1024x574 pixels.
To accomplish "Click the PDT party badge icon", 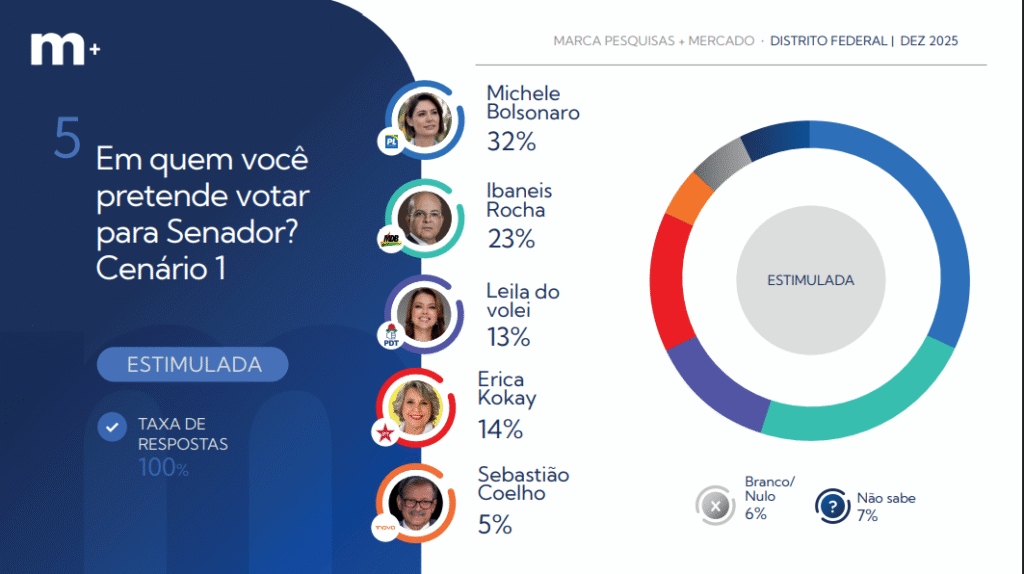I will tap(392, 336).
